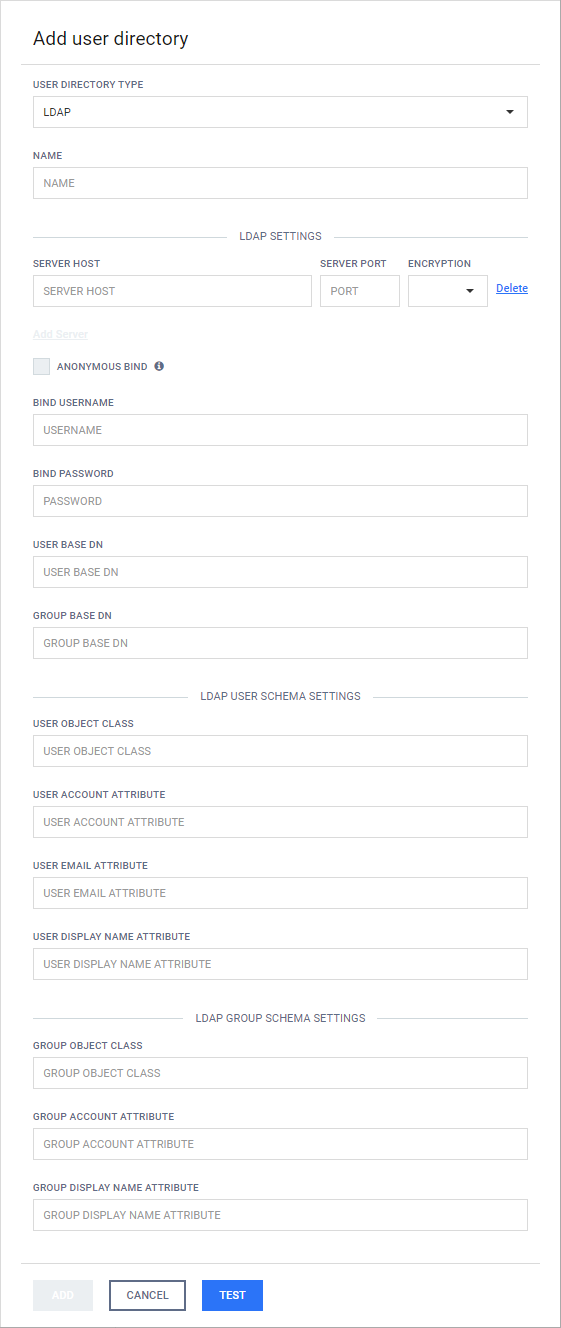Focus the Name input field

tap(280, 183)
